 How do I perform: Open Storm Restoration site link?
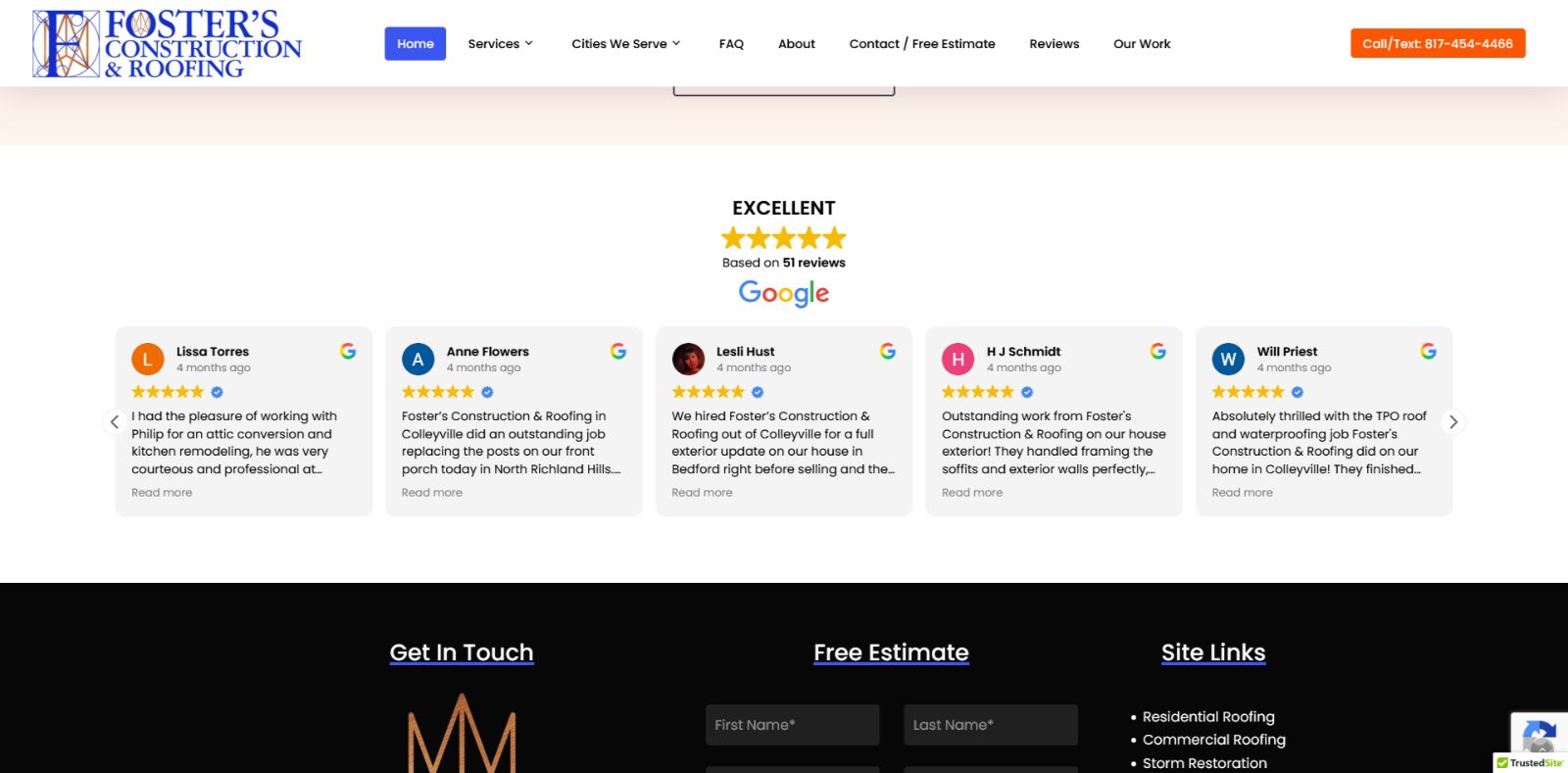click(1204, 763)
